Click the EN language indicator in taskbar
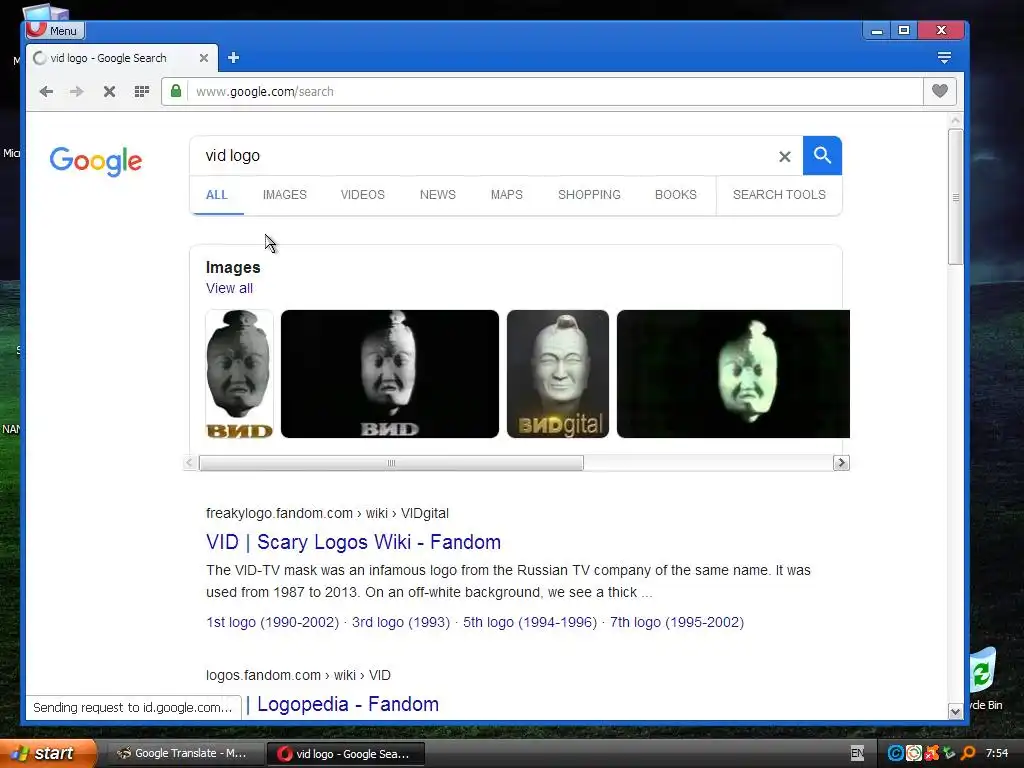 tap(857, 753)
